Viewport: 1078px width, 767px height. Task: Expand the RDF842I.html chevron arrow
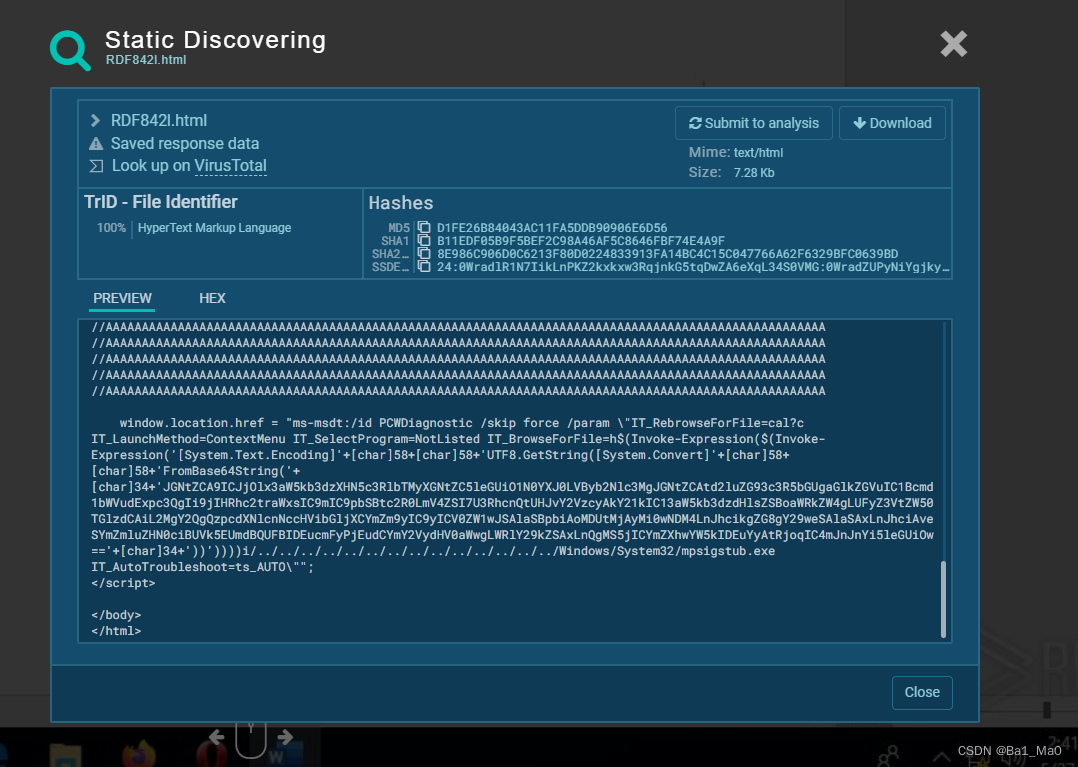[96, 121]
